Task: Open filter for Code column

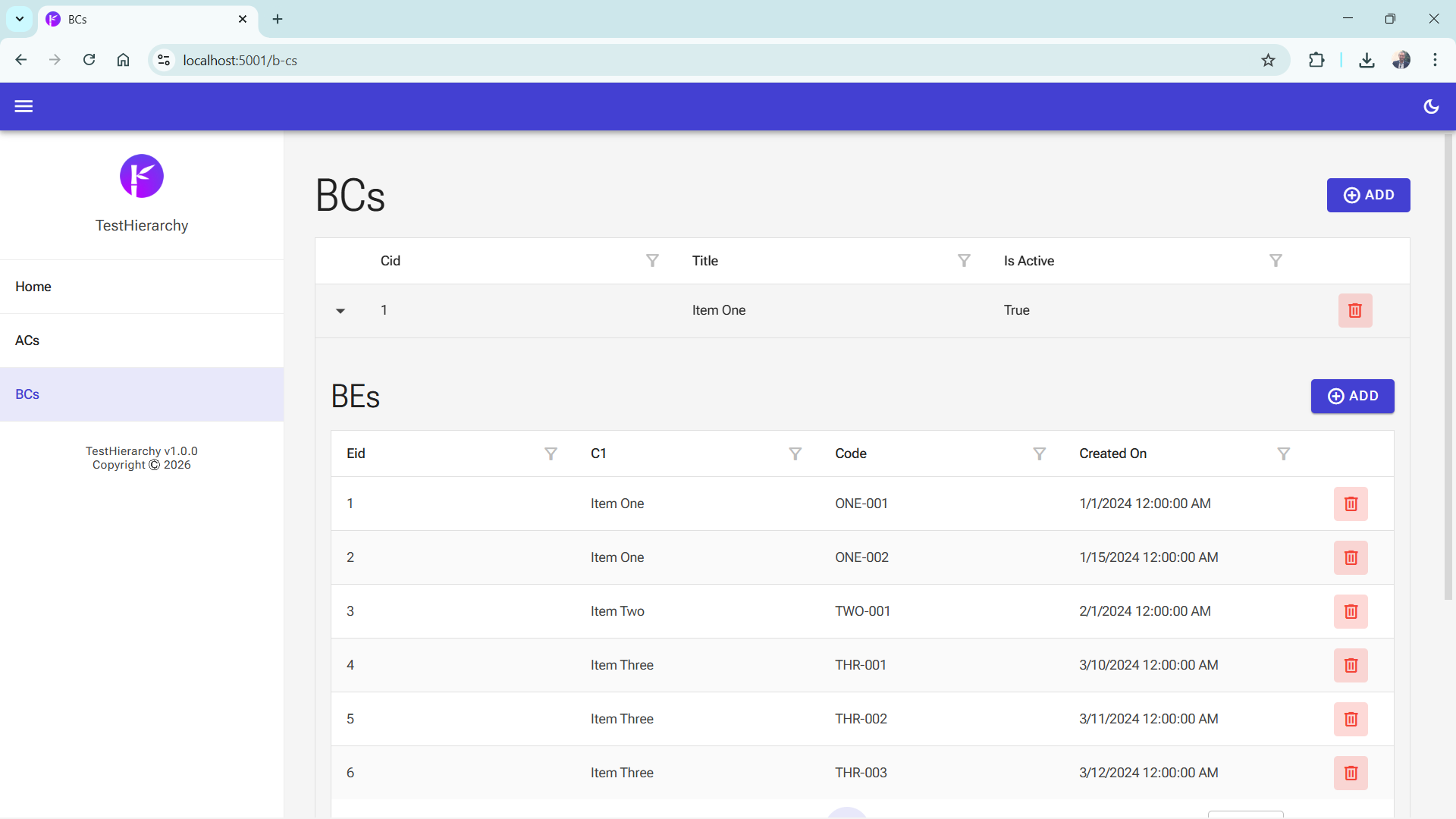Action: (x=1039, y=453)
